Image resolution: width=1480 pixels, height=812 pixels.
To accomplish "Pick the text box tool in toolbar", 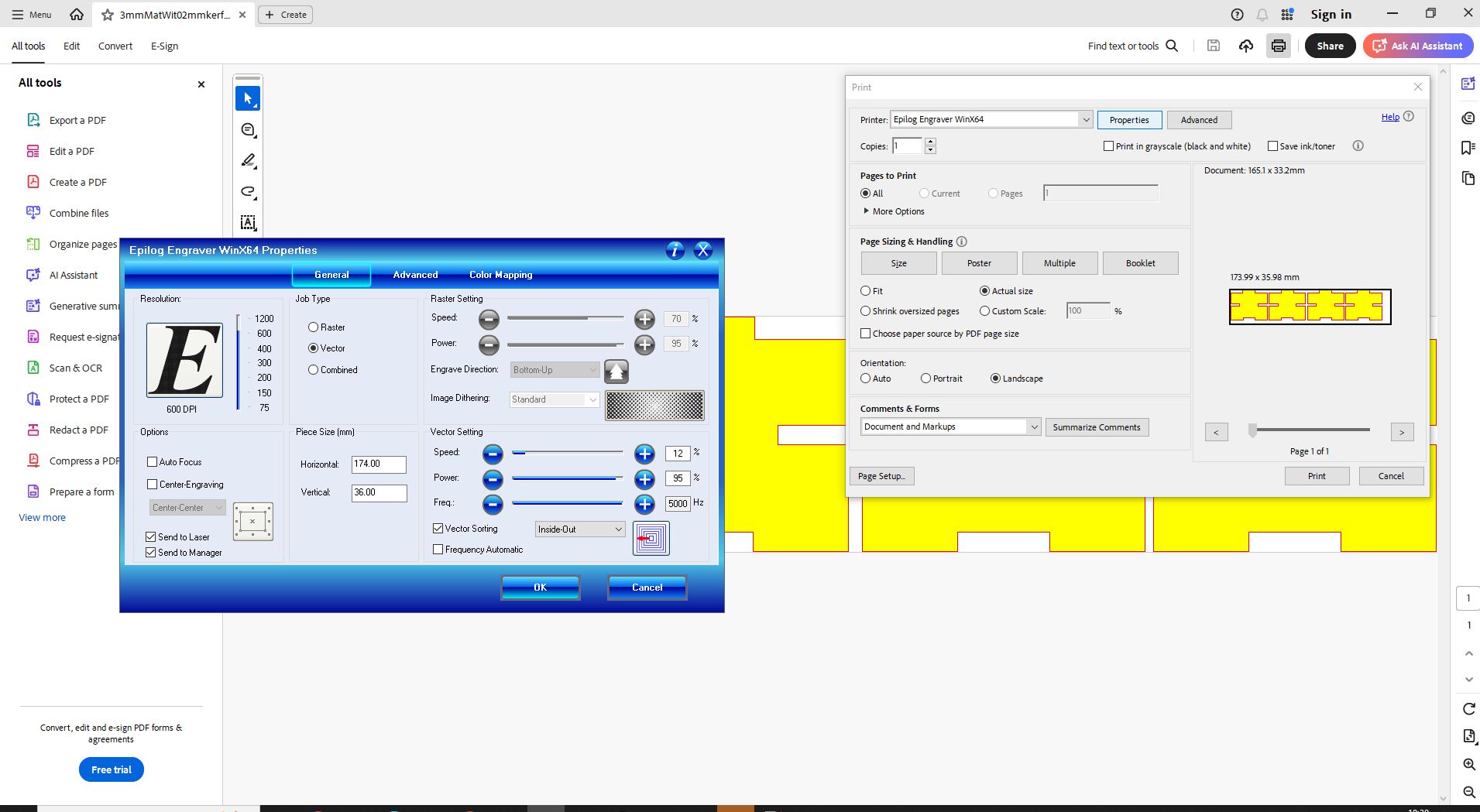I will pyautogui.click(x=248, y=223).
